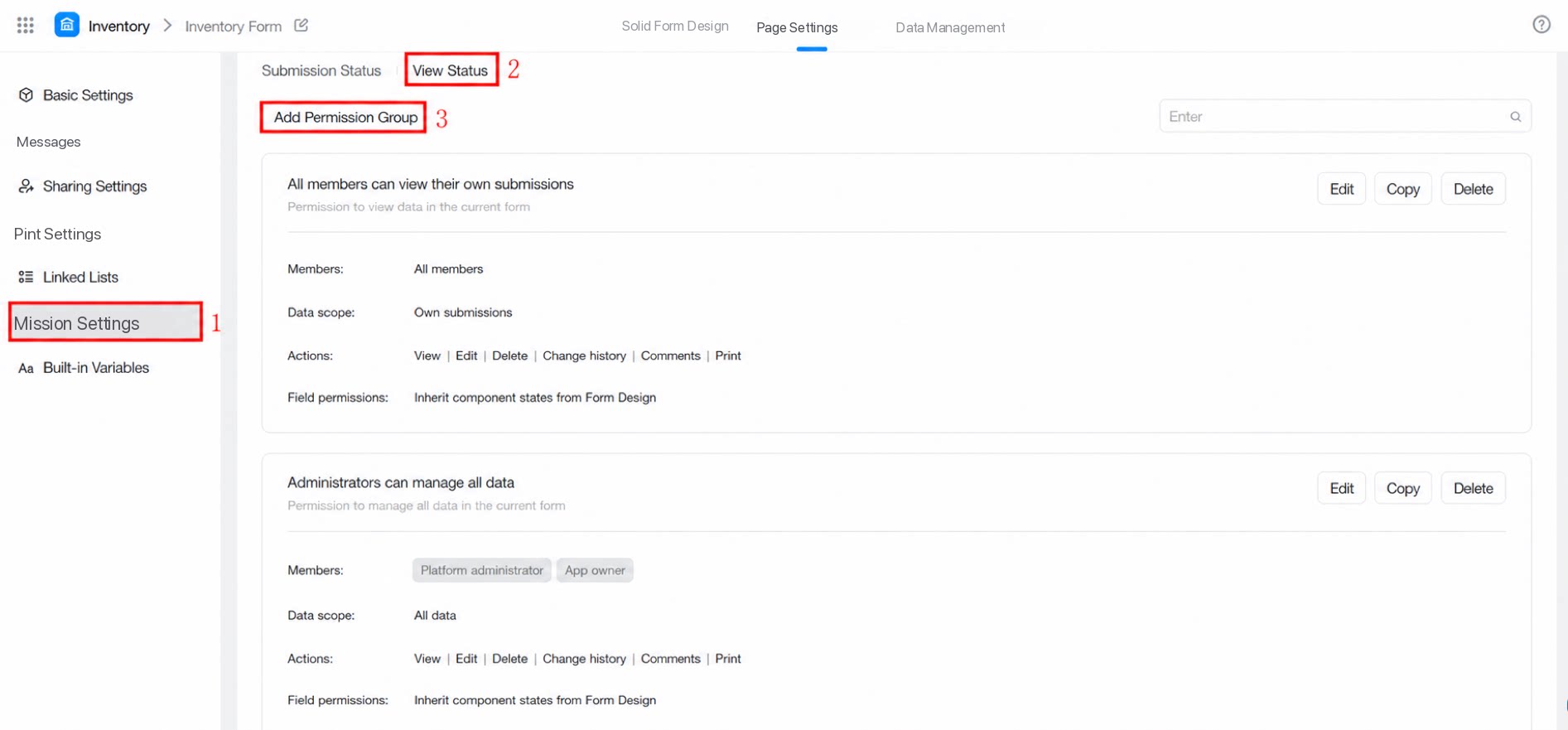Open Basic Settings via its cube icon

27,95
